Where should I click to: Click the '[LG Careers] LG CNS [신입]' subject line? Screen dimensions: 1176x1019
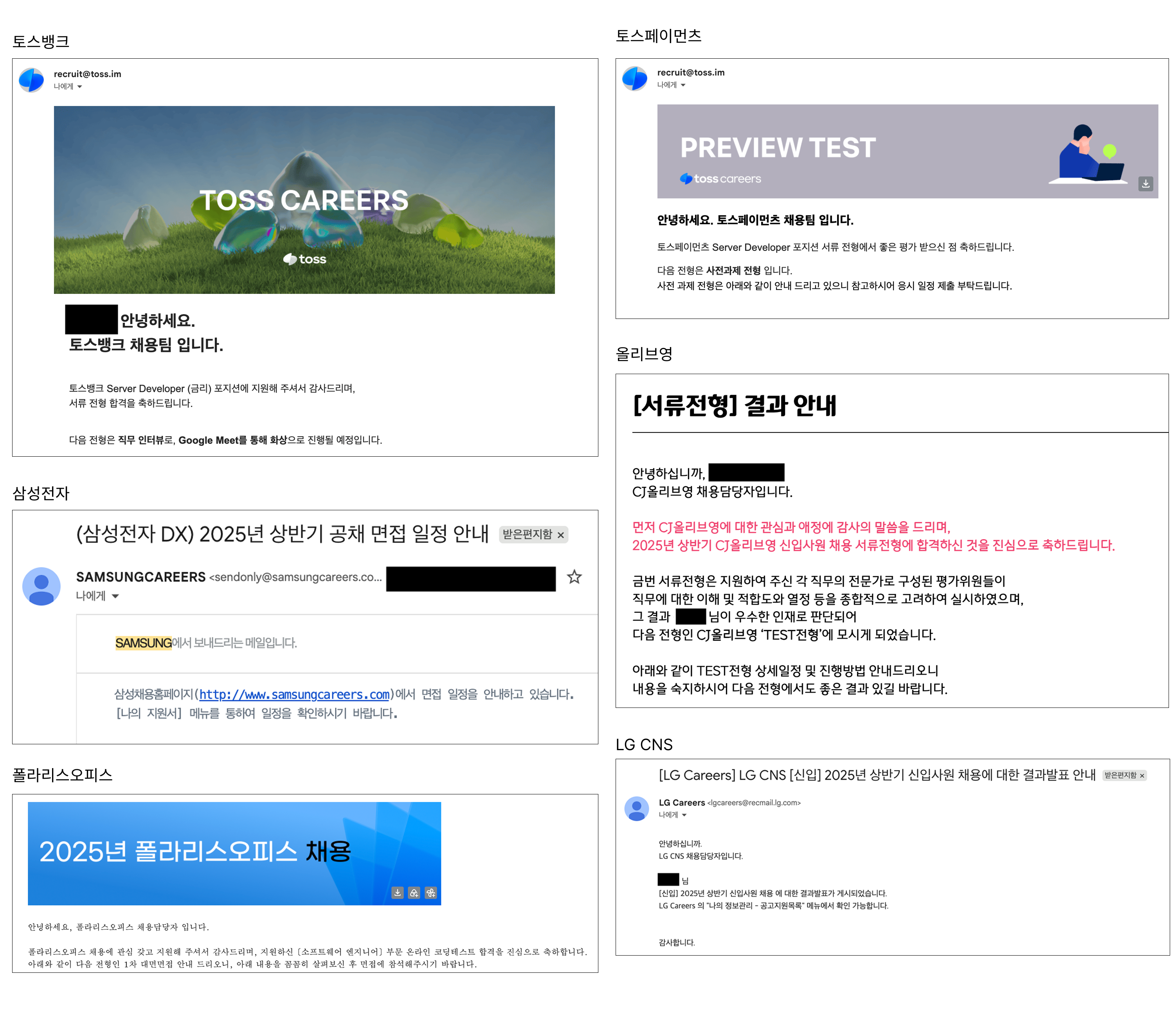coord(877,775)
